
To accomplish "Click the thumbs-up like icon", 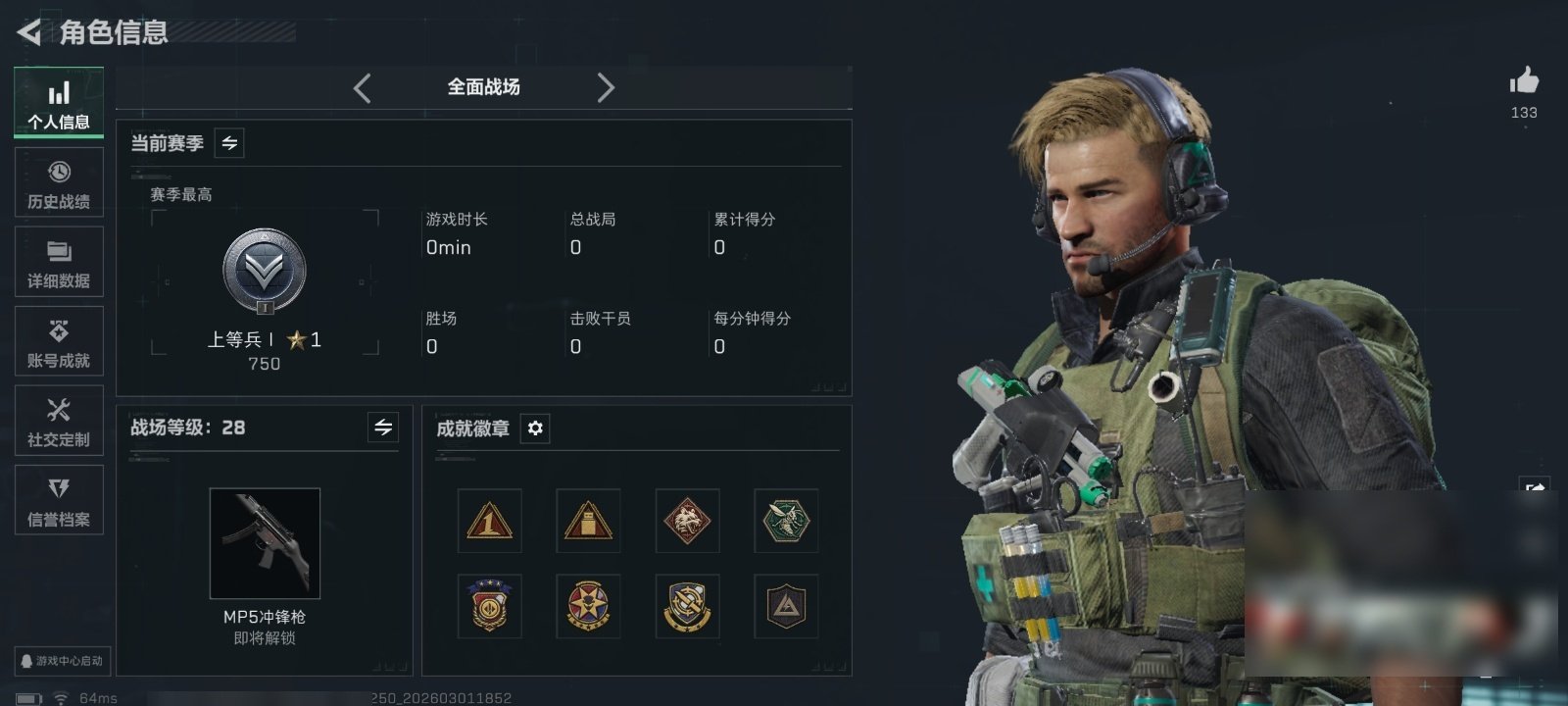I will [1524, 80].
